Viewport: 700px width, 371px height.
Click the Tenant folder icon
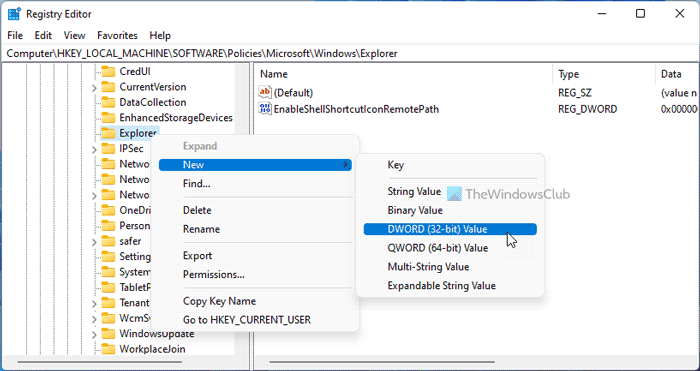click(x=108, y=303)
